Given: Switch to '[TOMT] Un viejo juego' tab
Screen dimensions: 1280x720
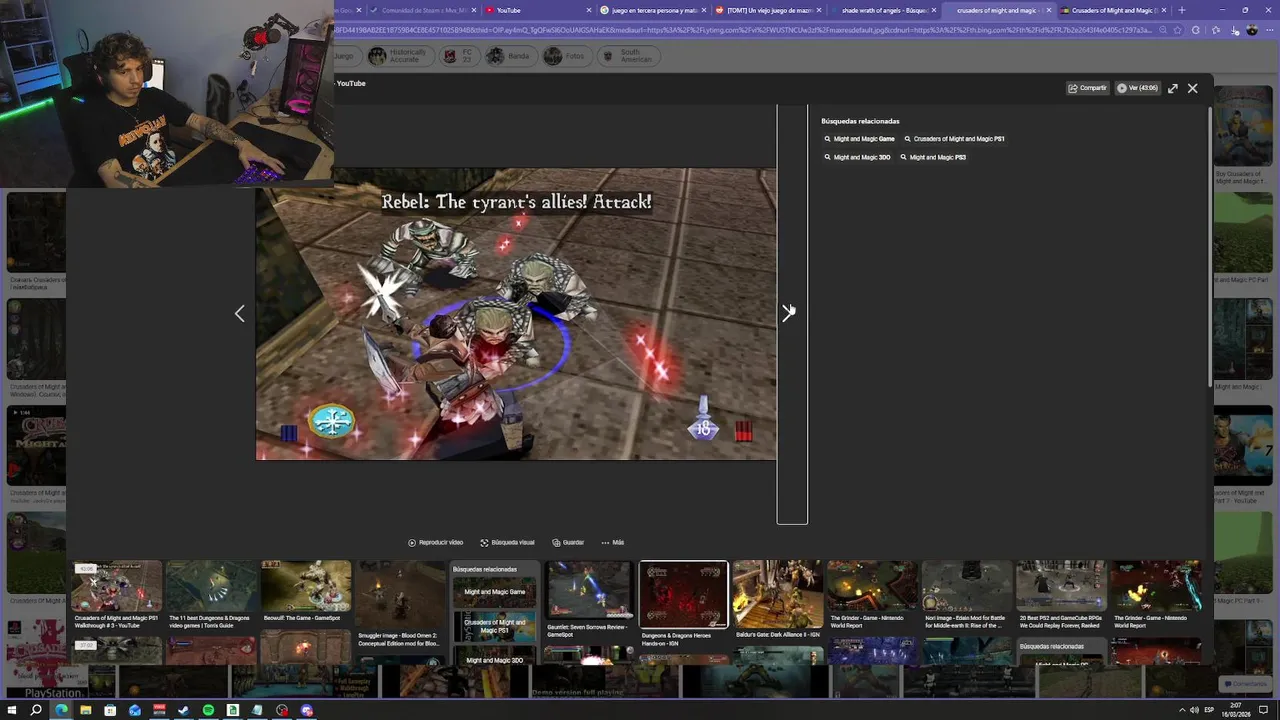Looking at the screenshot, I should (x=767, y=10).
